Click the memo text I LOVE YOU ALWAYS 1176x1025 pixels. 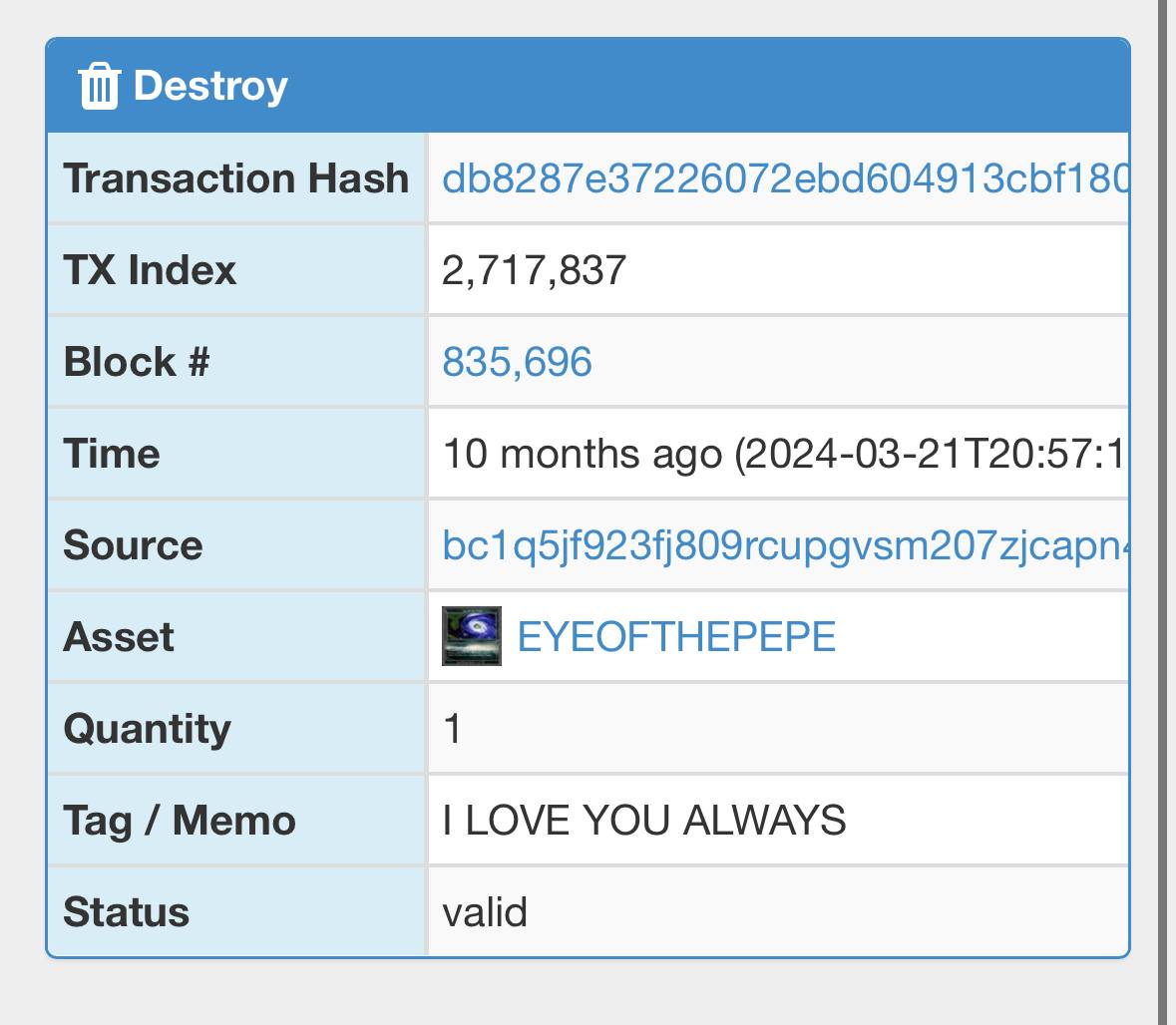tap(643, 820)
